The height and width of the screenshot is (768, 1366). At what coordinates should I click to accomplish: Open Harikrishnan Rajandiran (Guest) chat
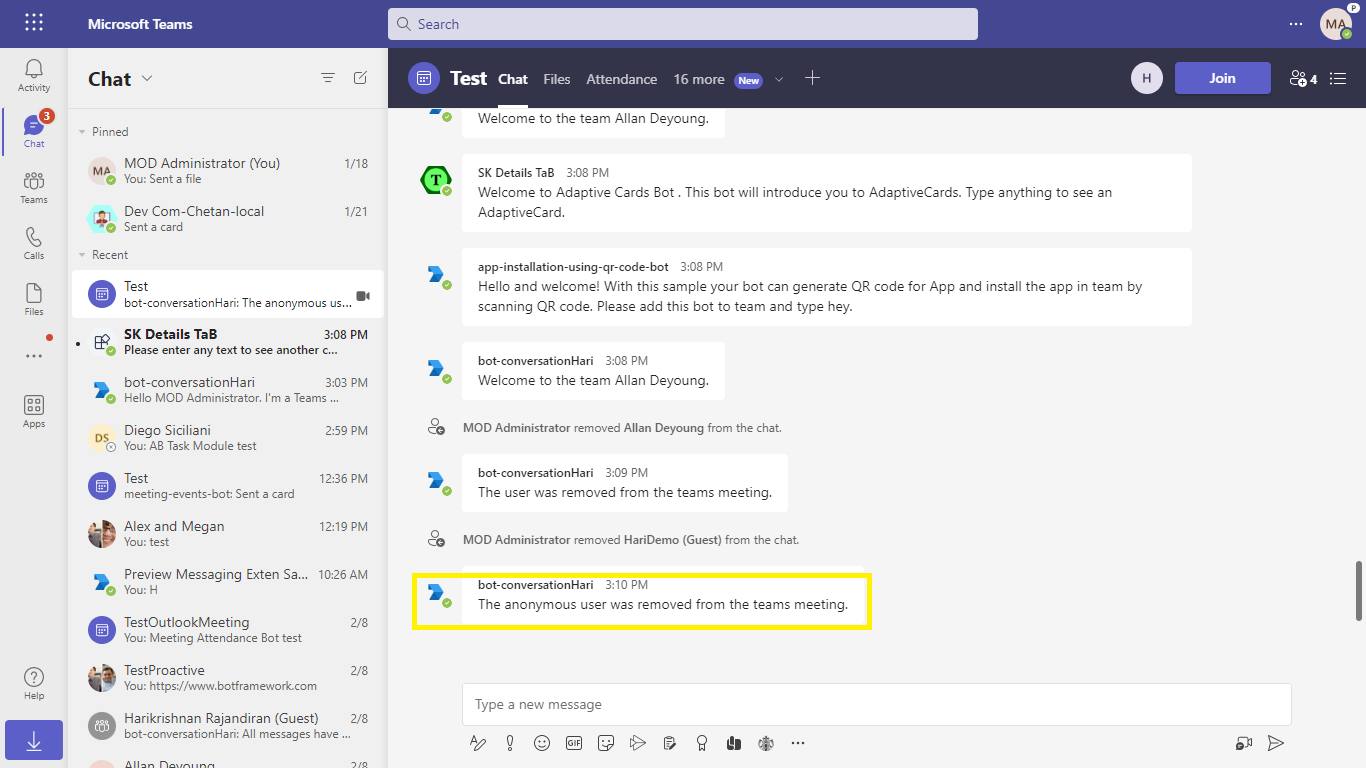coord(228,726)
